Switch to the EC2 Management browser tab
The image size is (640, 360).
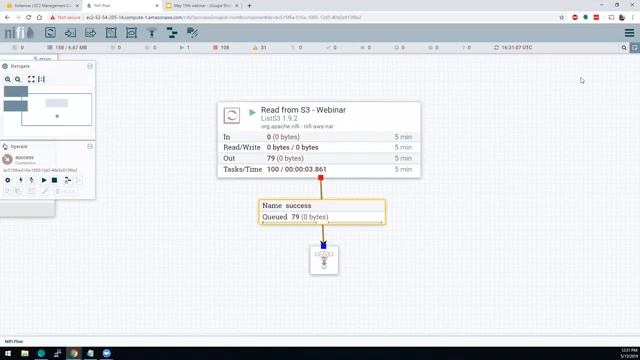(42, 6)
